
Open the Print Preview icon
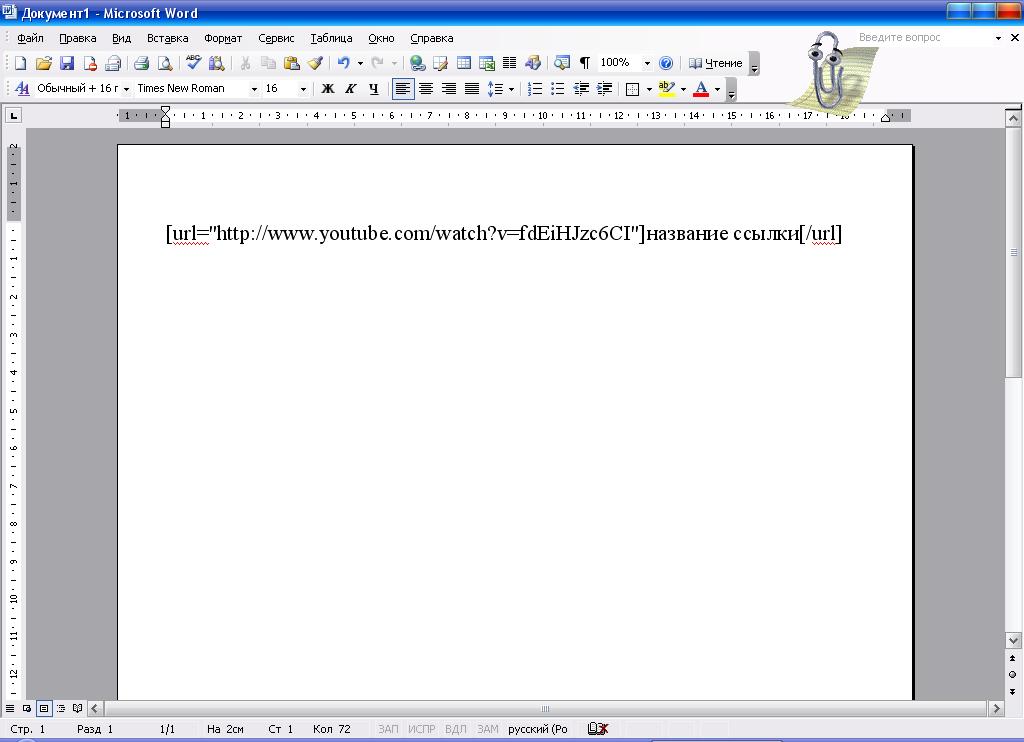click(x=165, y=63)
